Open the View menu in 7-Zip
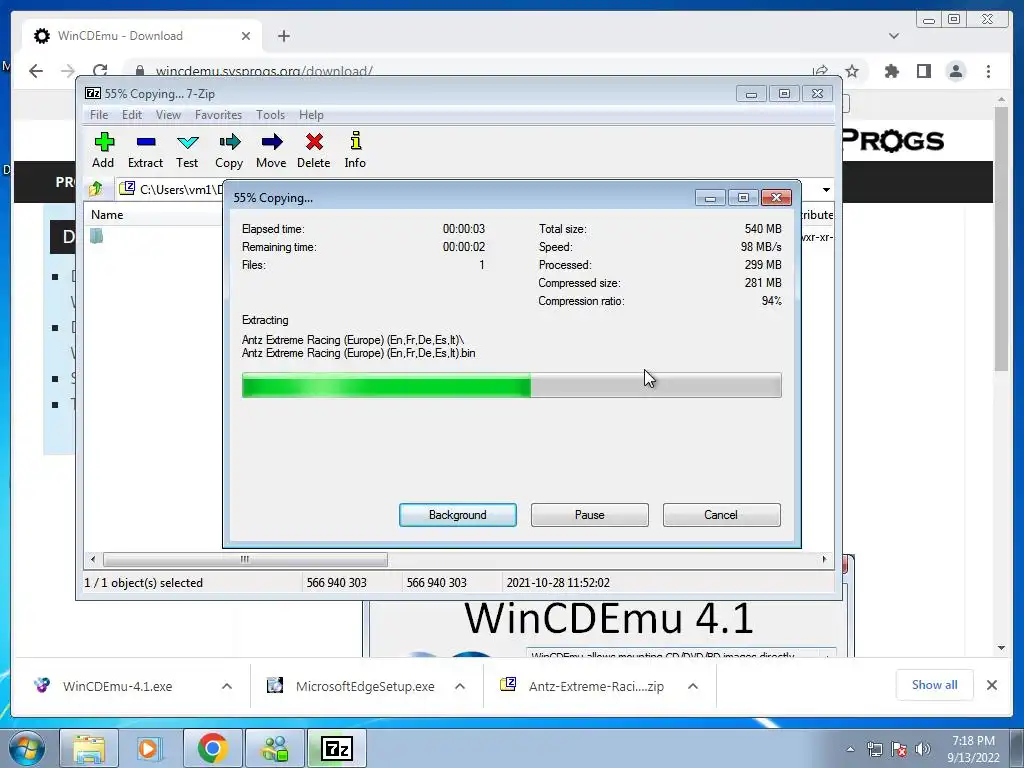 tap(168, 115)
